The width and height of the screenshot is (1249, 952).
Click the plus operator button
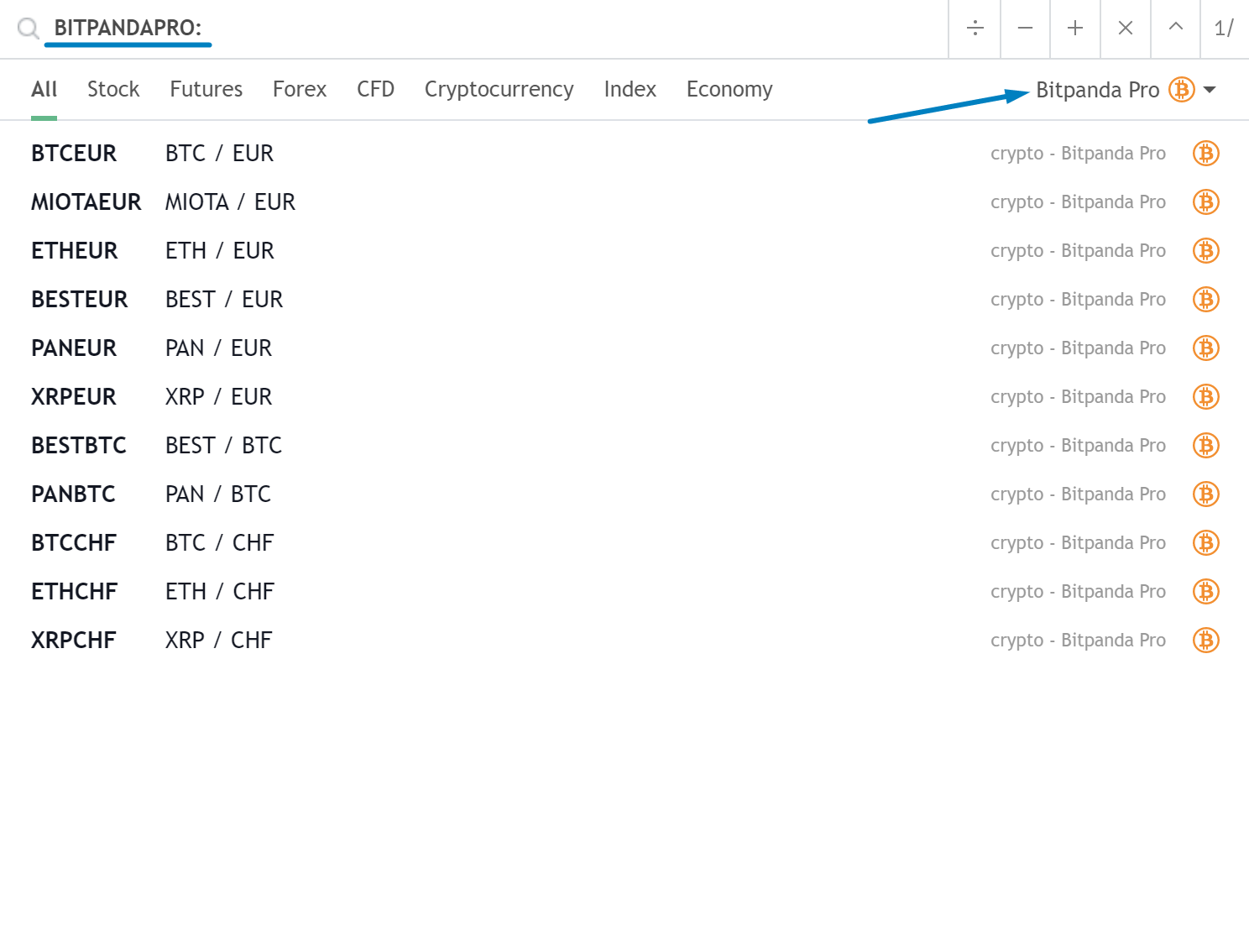click(x=1075, y=29)
